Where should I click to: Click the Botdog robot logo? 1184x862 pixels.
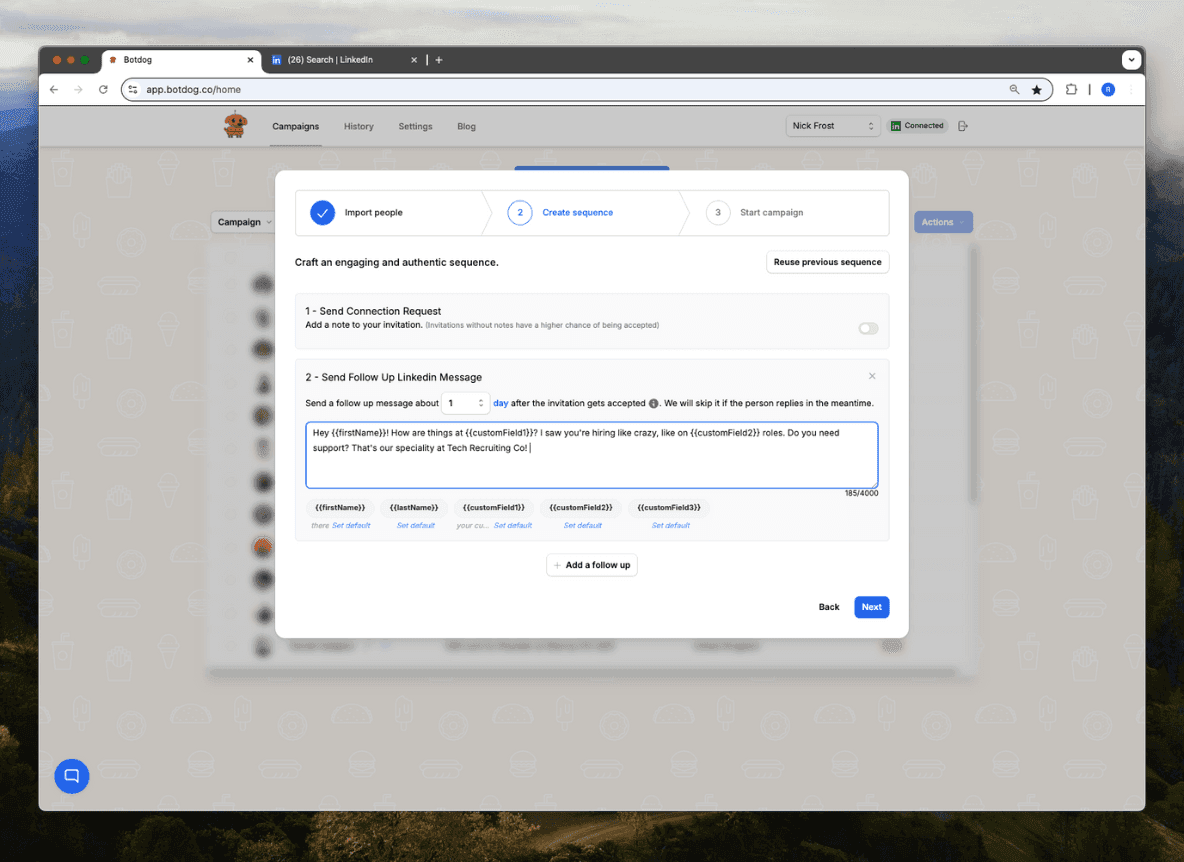pyautogui.click(x=236, y=125)
